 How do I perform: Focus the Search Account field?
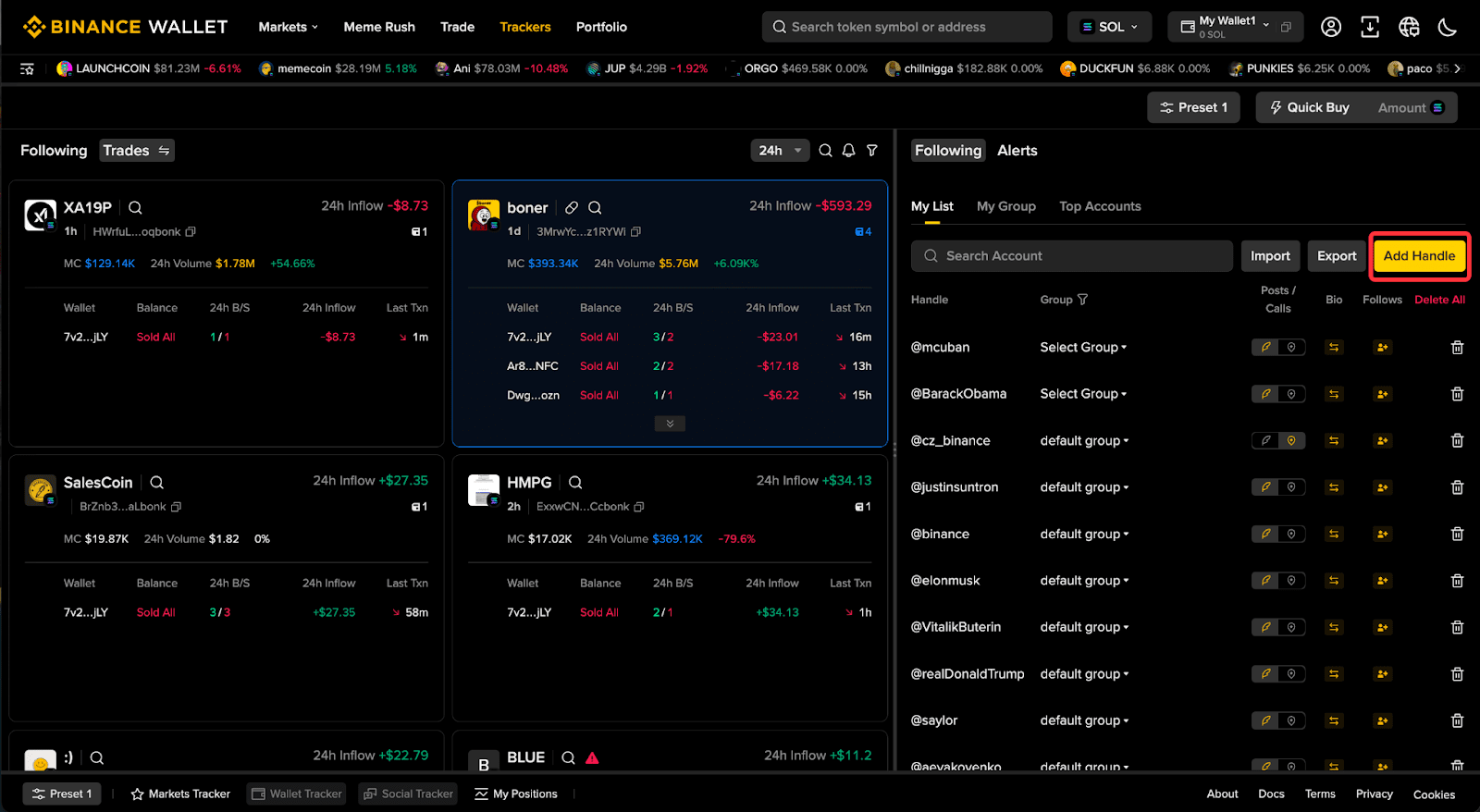tap(1072, 256)
